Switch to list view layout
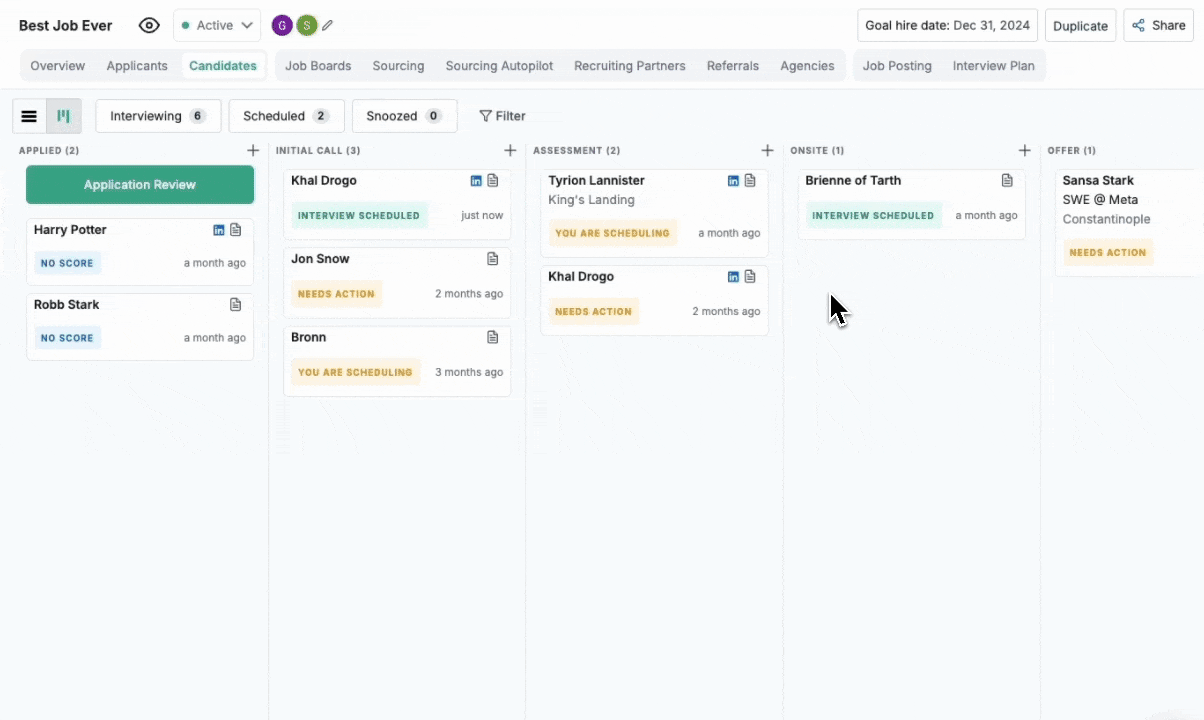Screen dimensions: 1204x720 [x=29, y=116]
